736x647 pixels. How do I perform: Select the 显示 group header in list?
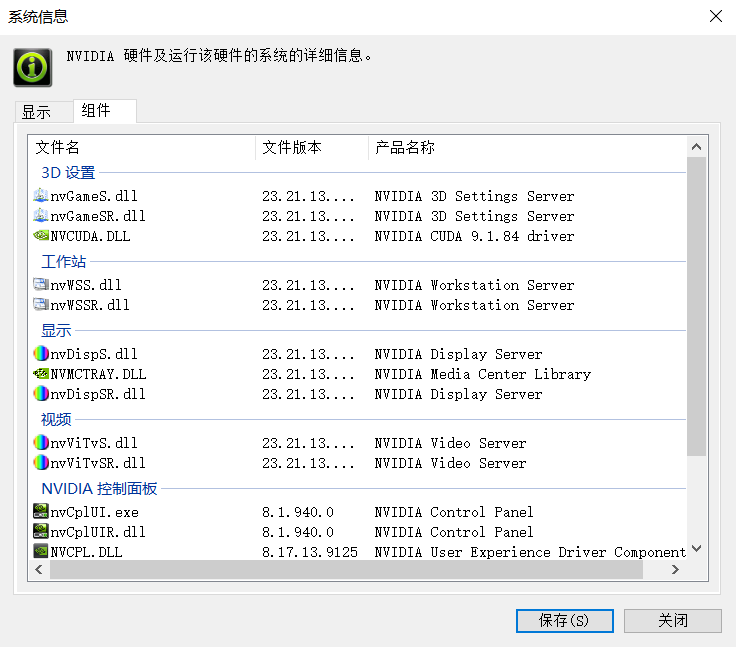click(56, 331)
